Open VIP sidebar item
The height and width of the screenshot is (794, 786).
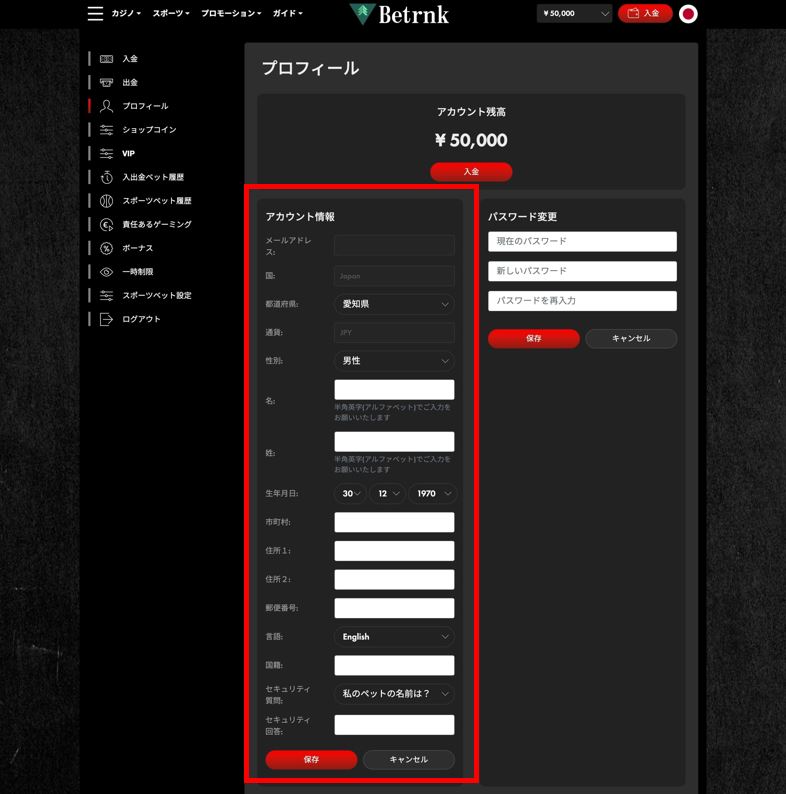point(128,153)
